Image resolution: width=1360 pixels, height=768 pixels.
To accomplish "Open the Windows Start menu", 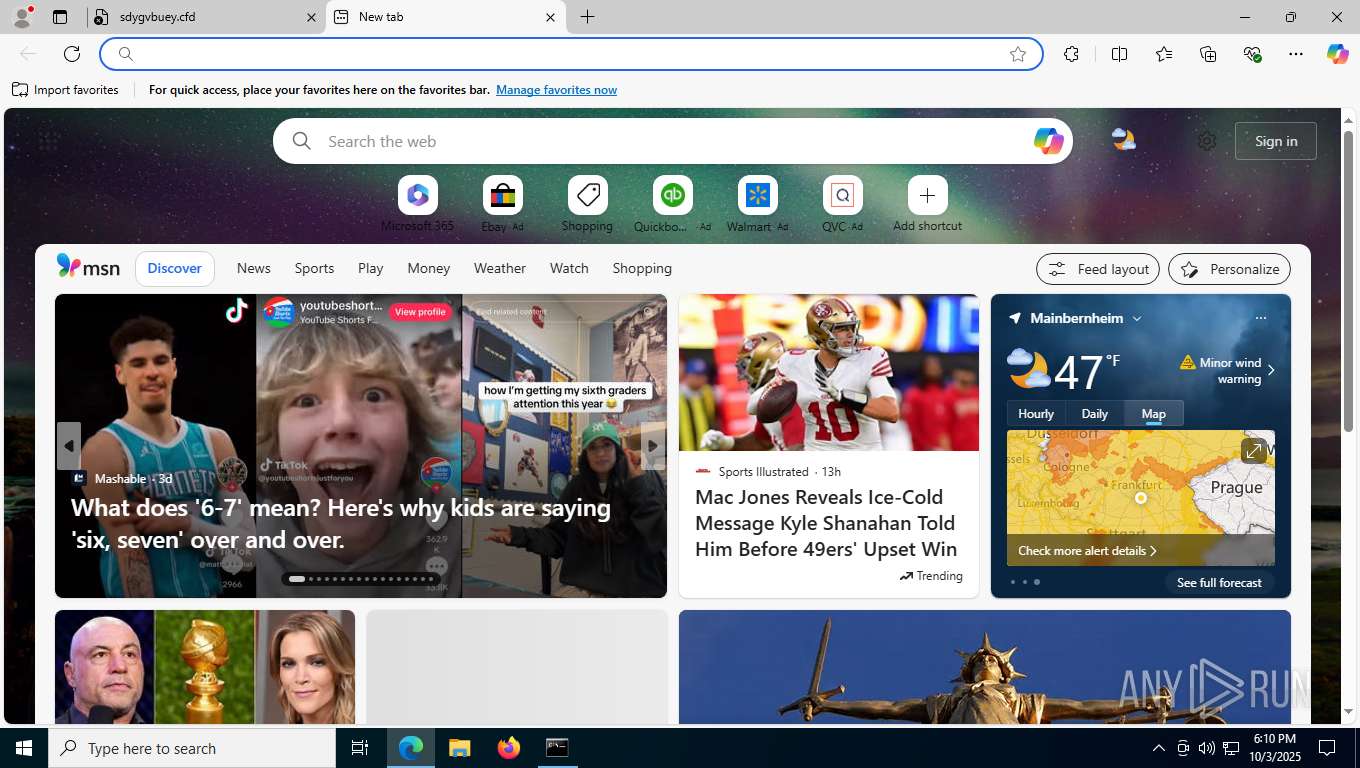I will (24, 747).
